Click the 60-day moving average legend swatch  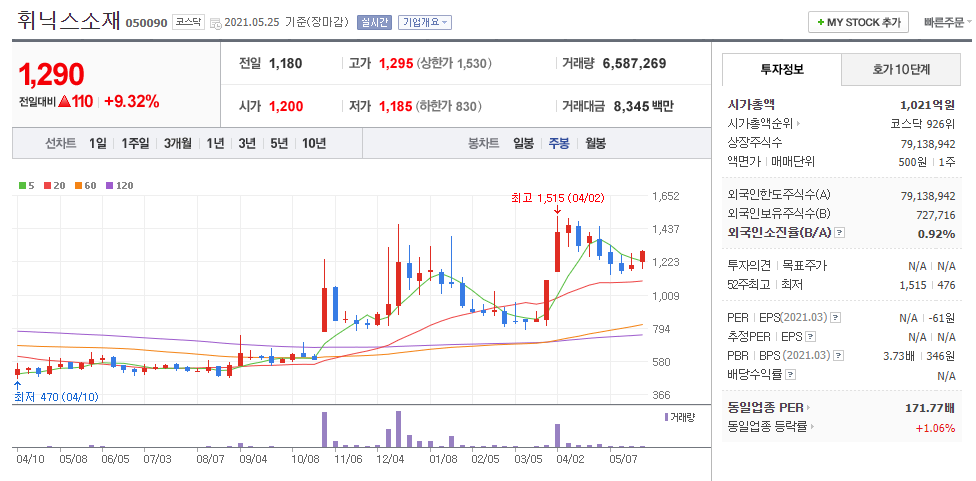tap(78, 185)
